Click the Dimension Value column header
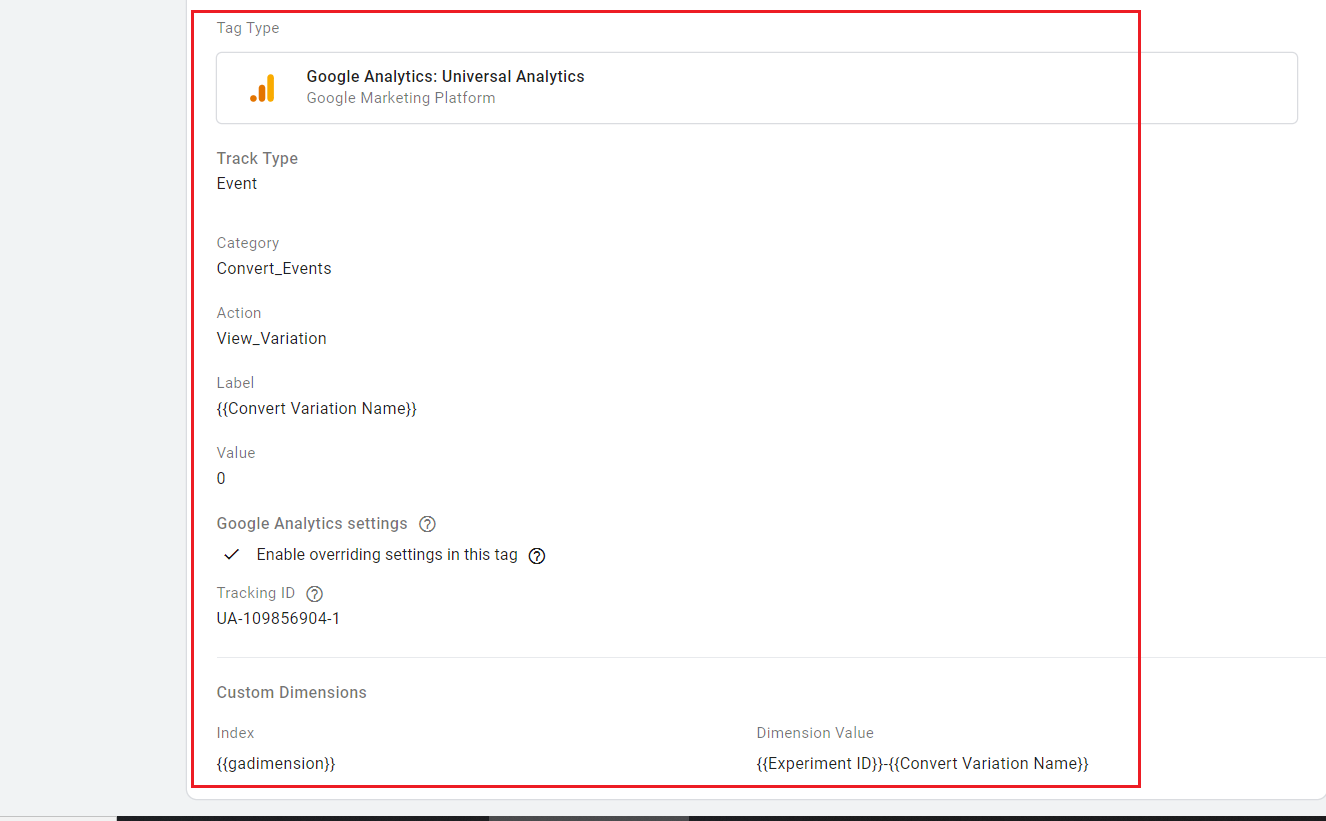Image resolution: width=1326 pixels, height=821 pixels. tap(815, 732)
